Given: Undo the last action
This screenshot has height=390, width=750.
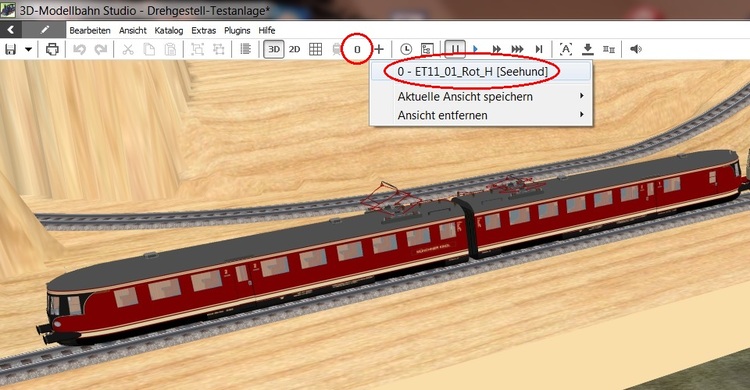Looking at the screenshot, I should (x=79, y=49).
